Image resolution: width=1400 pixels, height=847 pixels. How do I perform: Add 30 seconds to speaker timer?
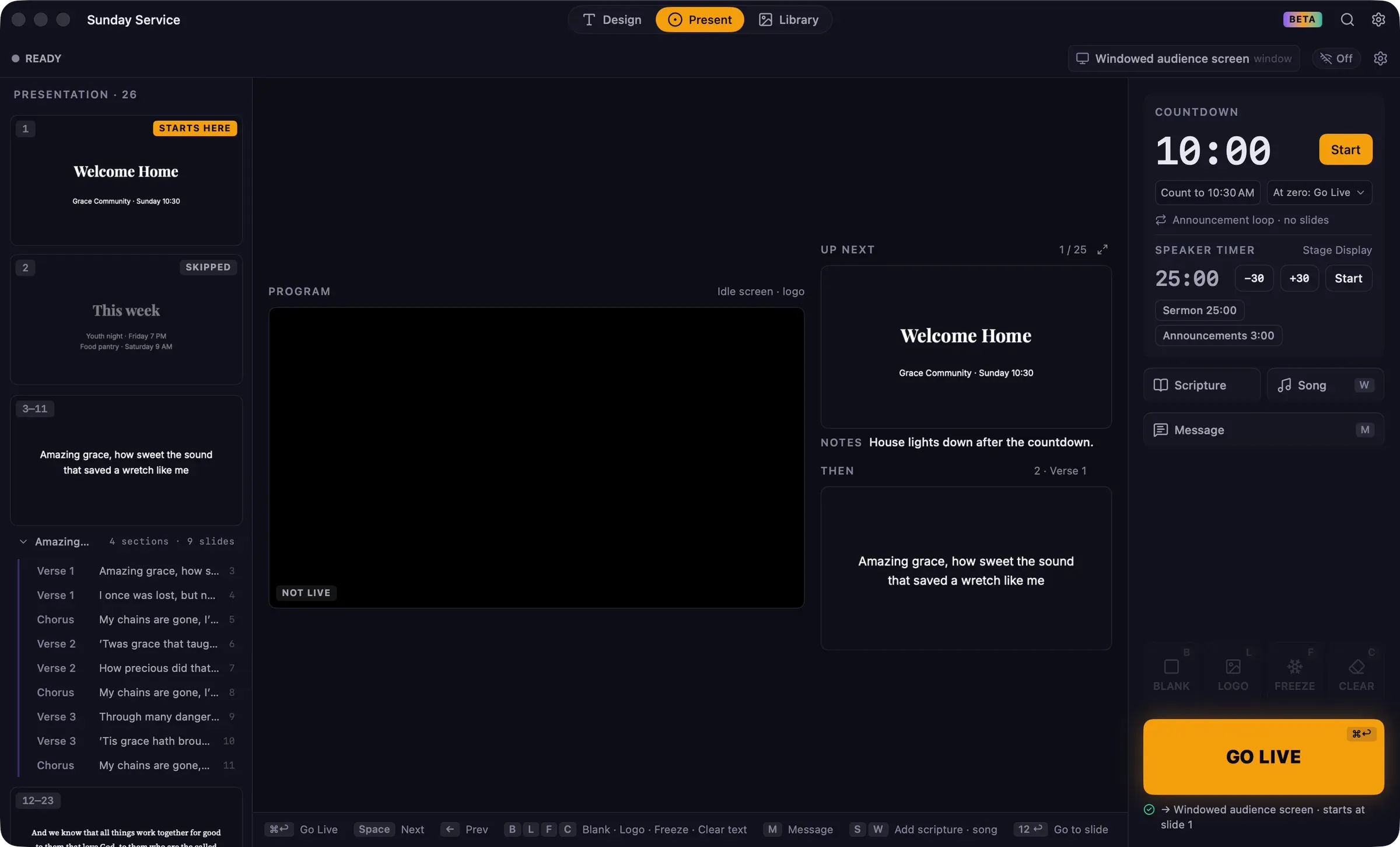pos(1299,278)
